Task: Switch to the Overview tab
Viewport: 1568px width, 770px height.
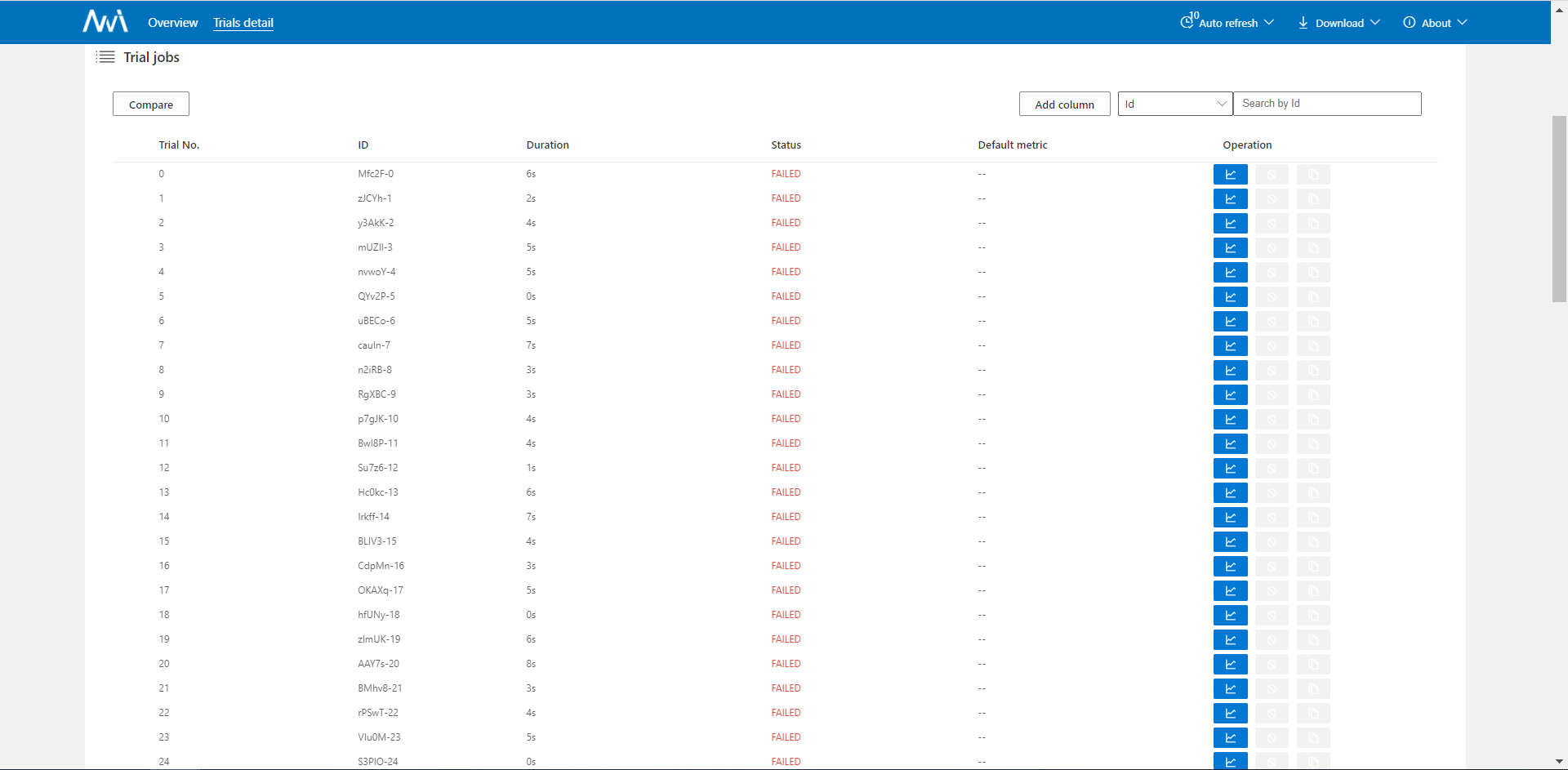Action: 172,23
